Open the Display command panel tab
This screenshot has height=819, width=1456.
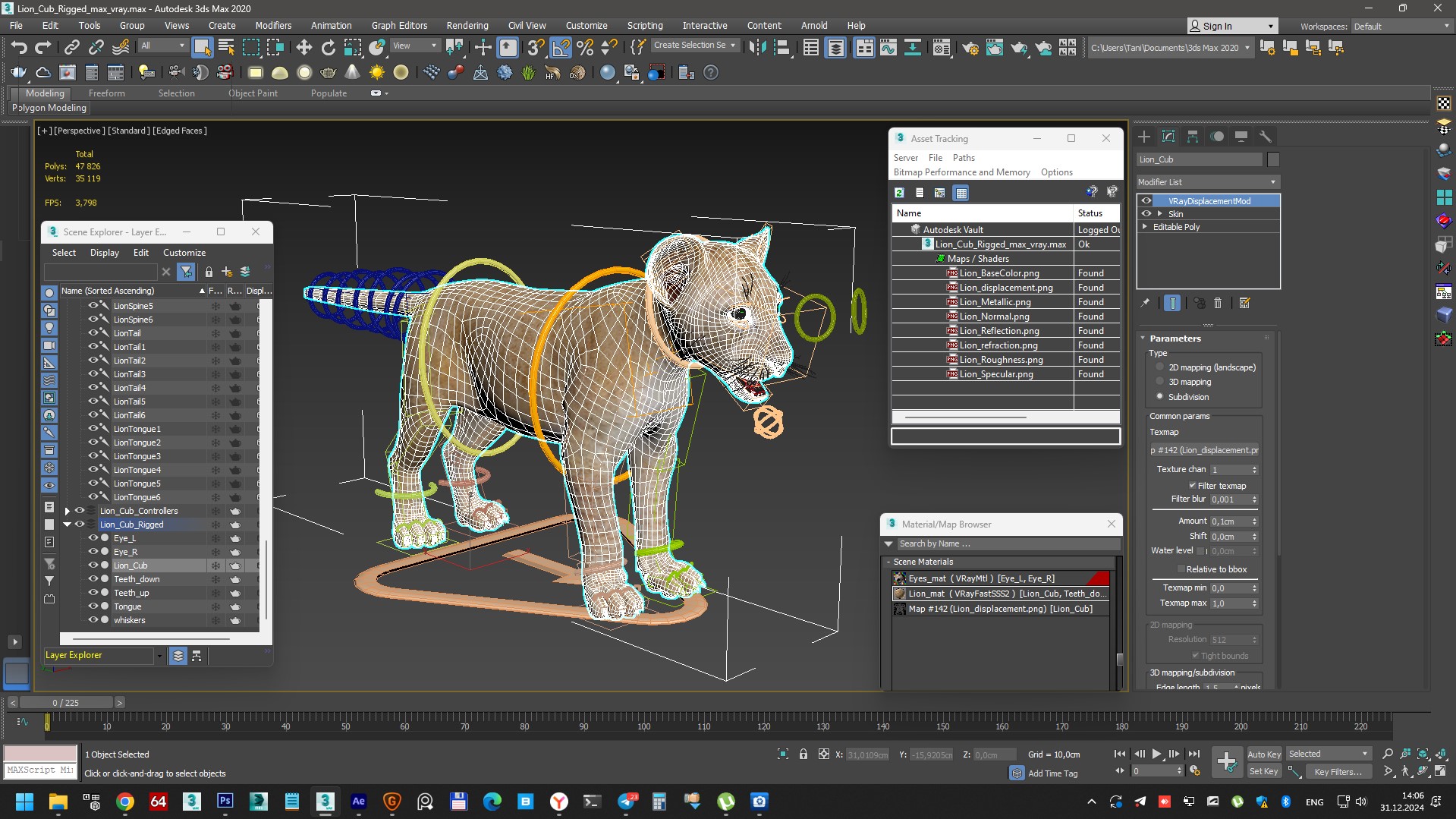(1241, 137)
